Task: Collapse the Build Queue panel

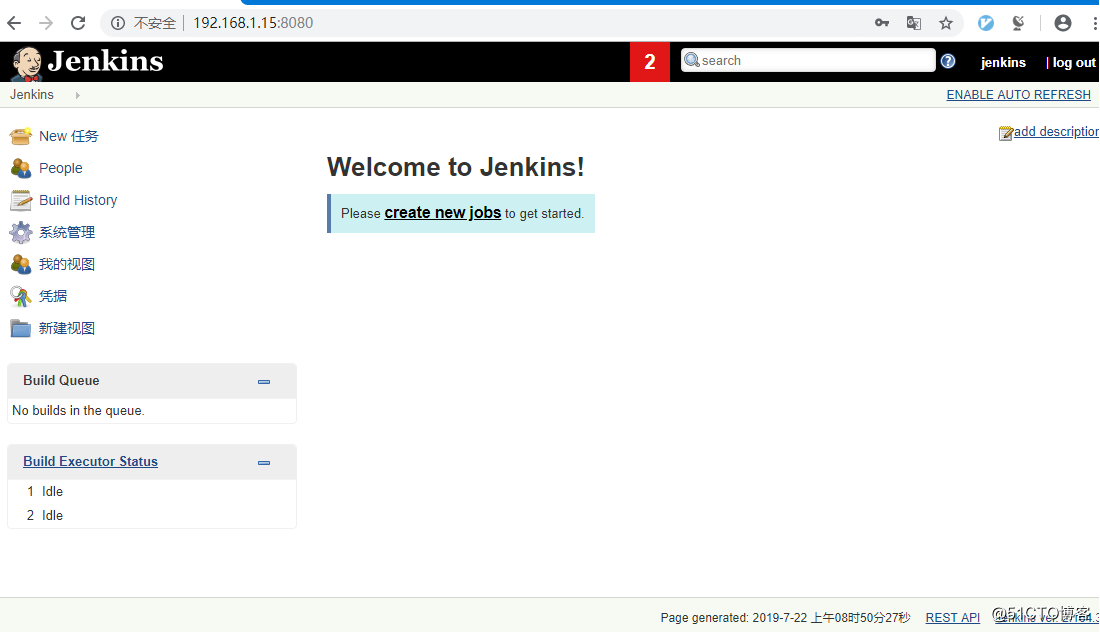Action: (x=264, y=382)
